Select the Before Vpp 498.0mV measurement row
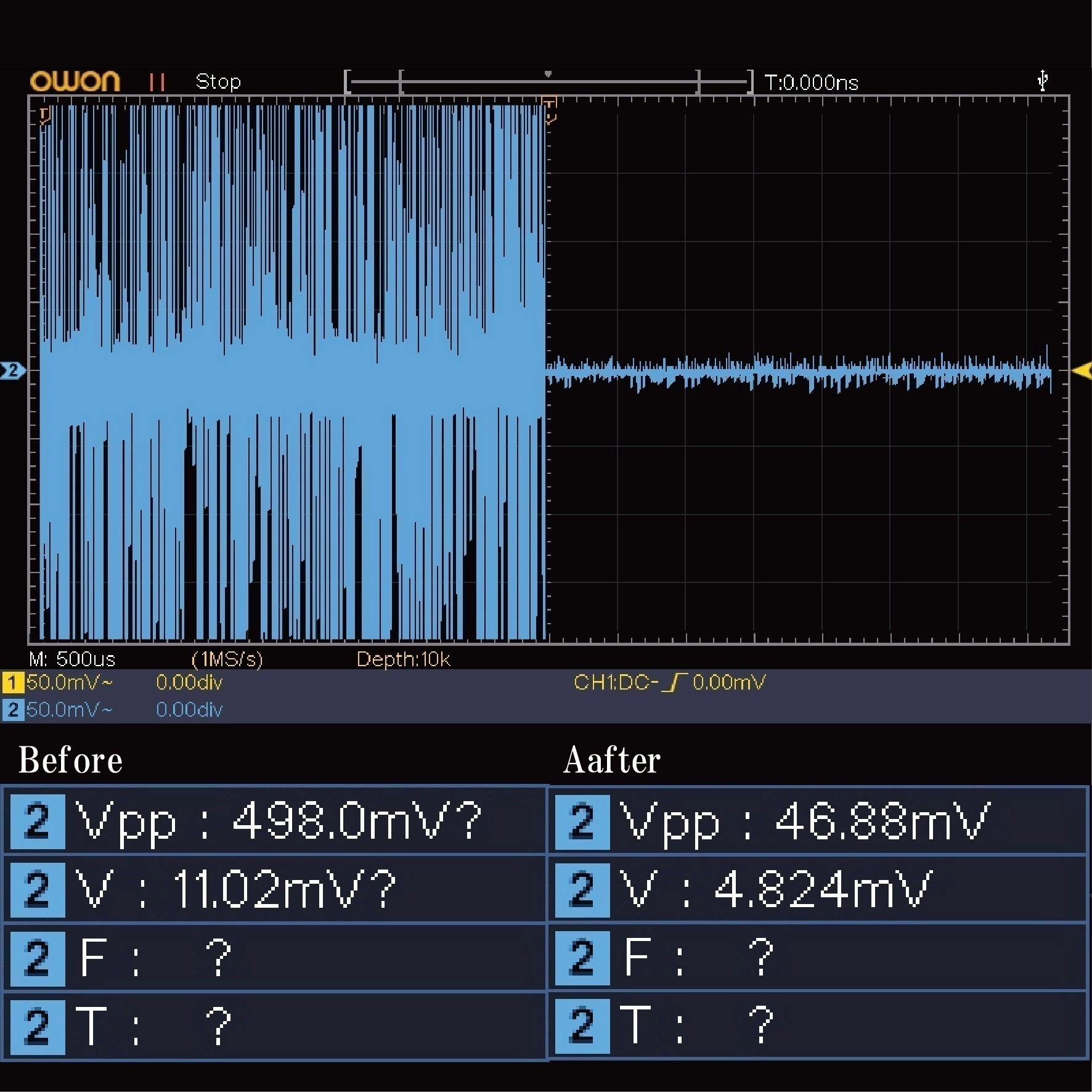This screenshot has height=1092, width=1092. coord(275,821)
